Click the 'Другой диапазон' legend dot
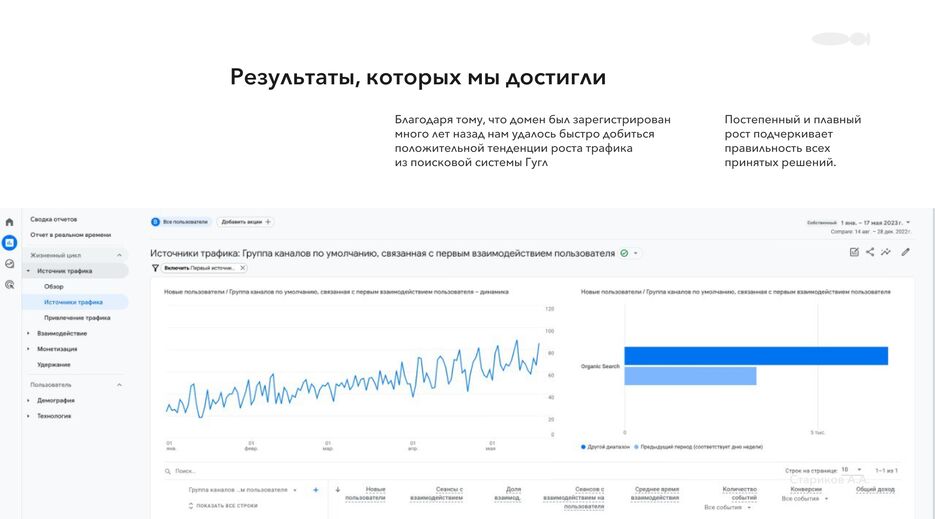The height and width of the screenshot is (519, 935). point(583,447)
